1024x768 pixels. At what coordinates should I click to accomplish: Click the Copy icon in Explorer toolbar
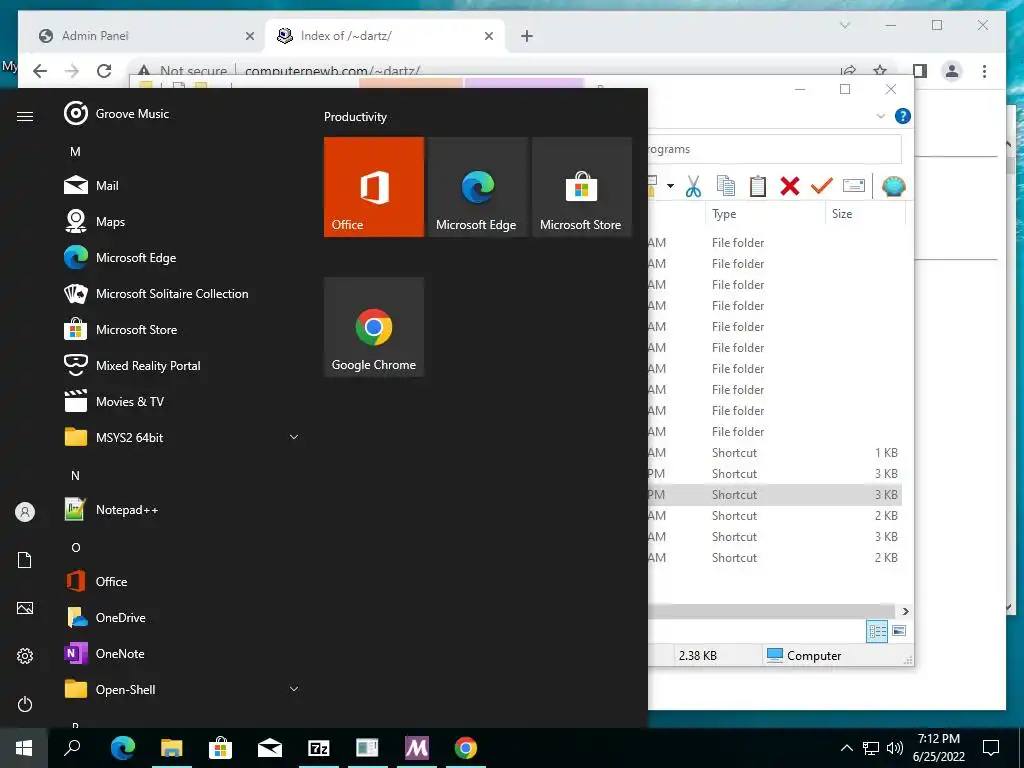pos(726,187)
